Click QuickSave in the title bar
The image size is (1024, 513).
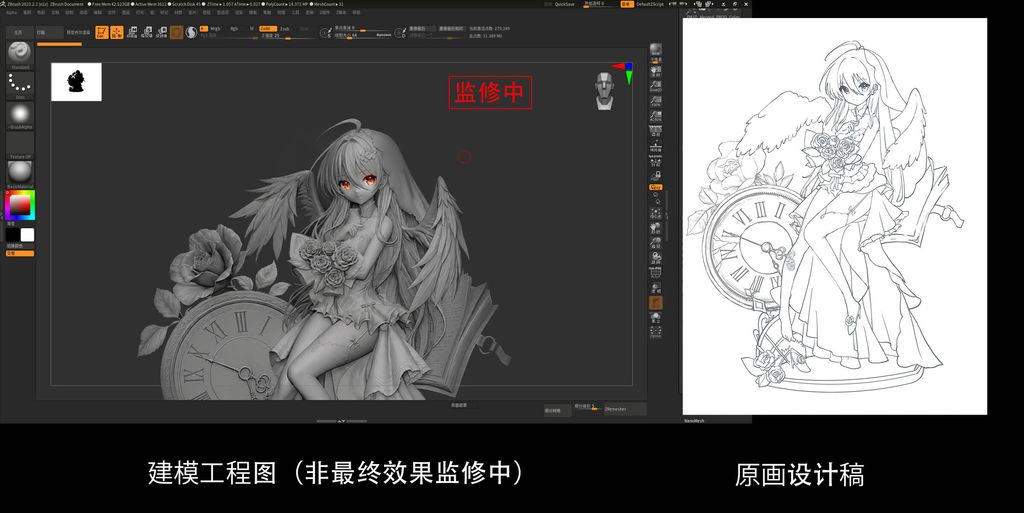(x=564, y=4)
